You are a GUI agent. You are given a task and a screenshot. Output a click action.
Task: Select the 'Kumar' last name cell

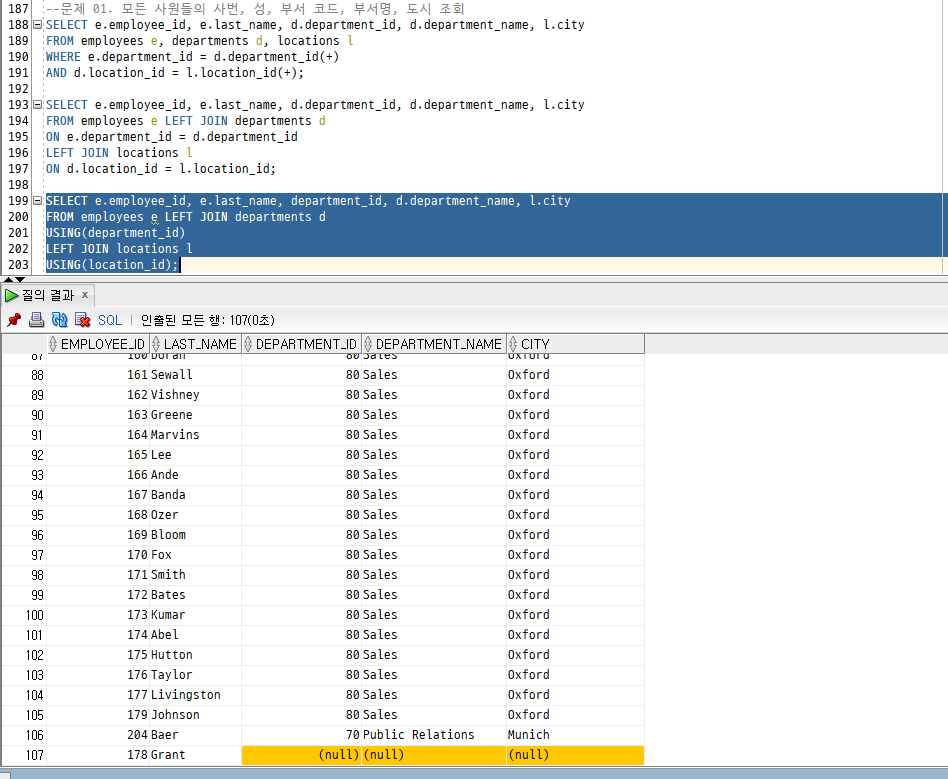click(195, 614)
